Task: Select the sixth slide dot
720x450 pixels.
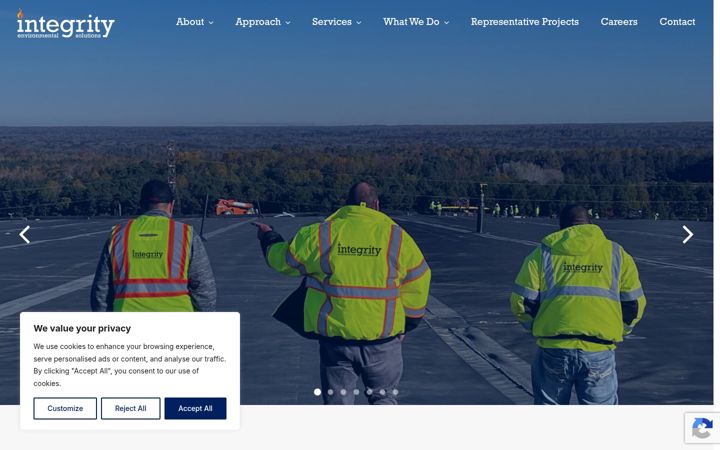Action: (x=382, y=392)
